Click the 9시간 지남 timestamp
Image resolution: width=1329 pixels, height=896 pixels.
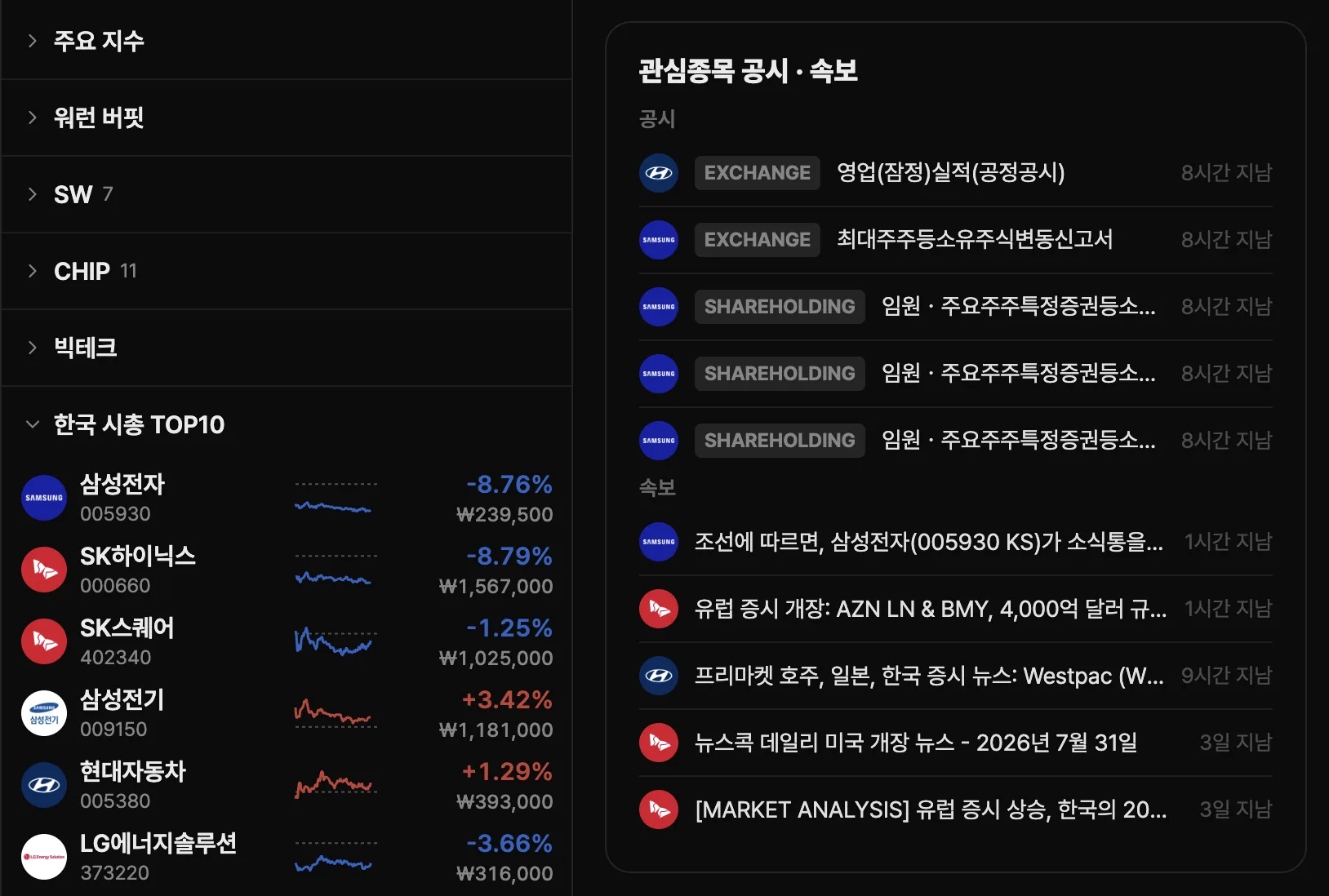click(x=1227, y=676)
